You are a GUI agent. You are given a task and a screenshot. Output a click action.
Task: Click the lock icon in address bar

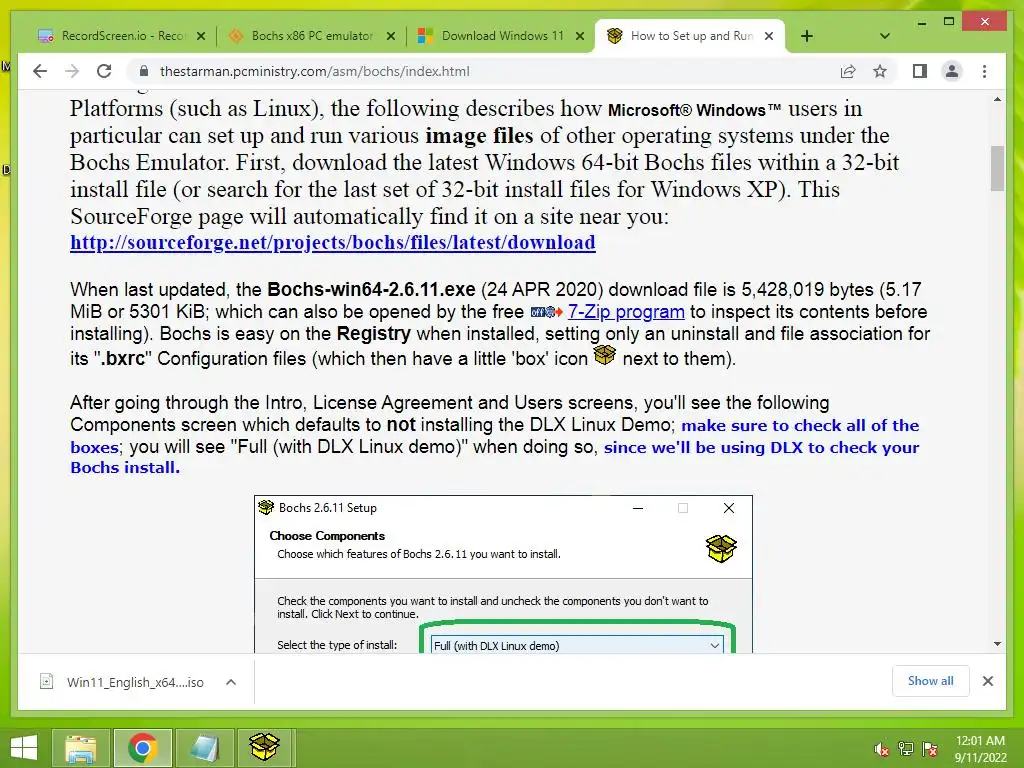point(144,71)
